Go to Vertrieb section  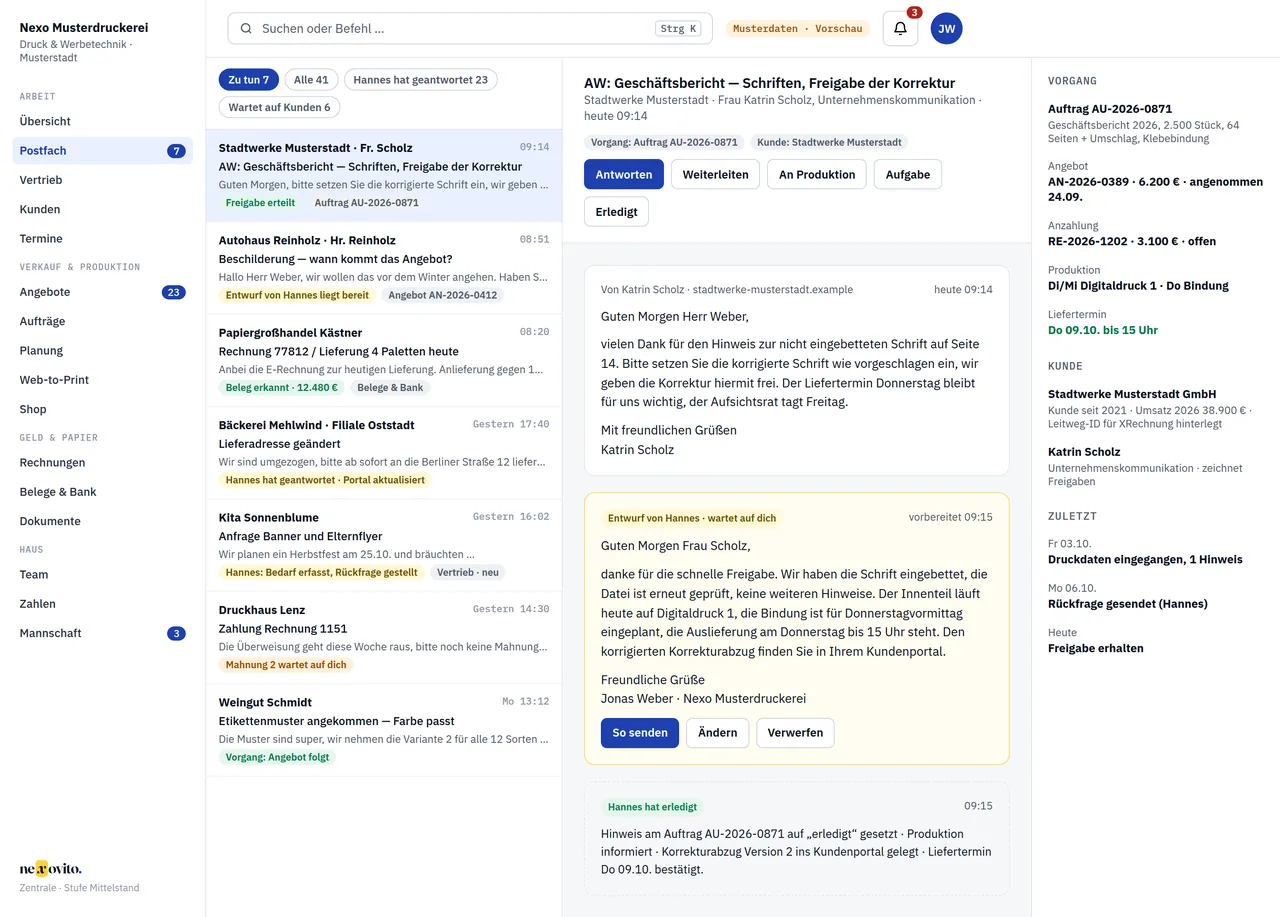102,180
